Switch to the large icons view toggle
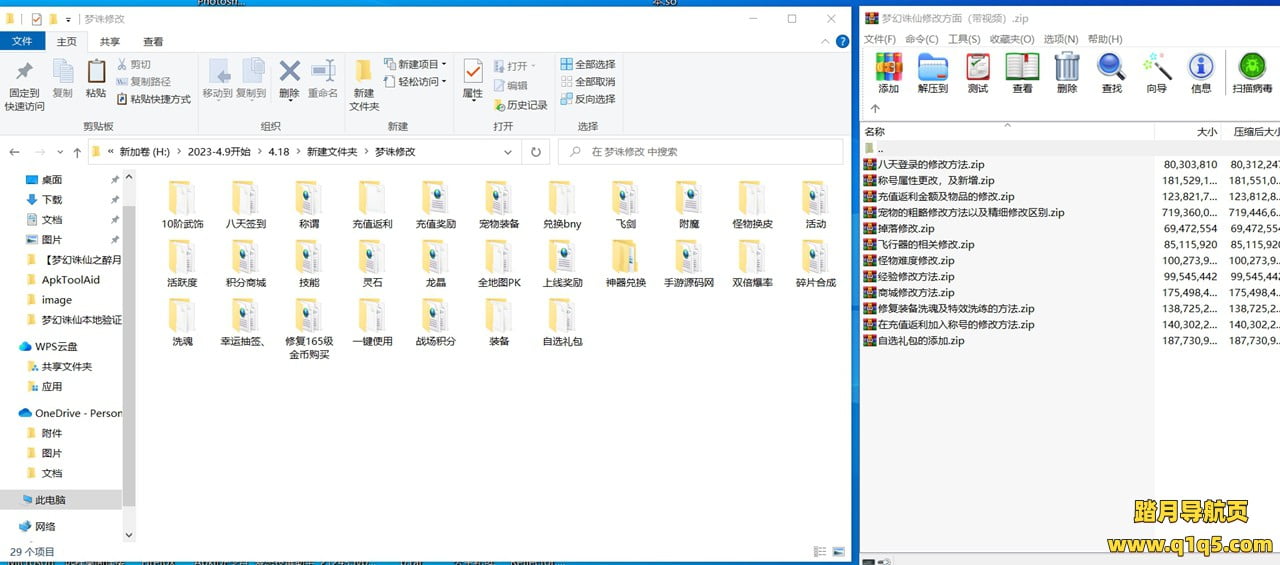This screenshot has height=565, width=1280. point(838,551)
